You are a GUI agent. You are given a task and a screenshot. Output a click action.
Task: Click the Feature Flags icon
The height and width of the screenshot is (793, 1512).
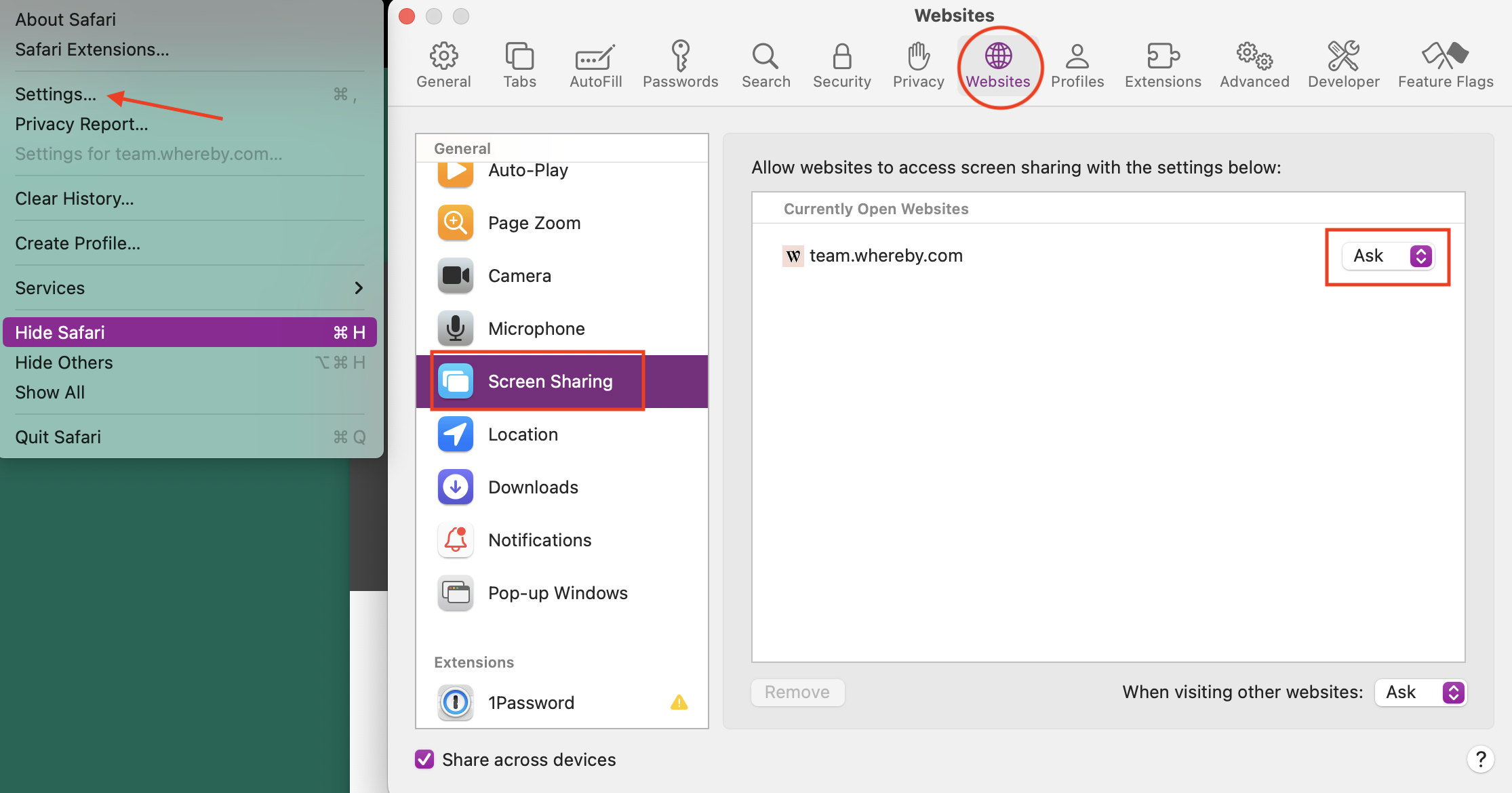pos(1445,64)
